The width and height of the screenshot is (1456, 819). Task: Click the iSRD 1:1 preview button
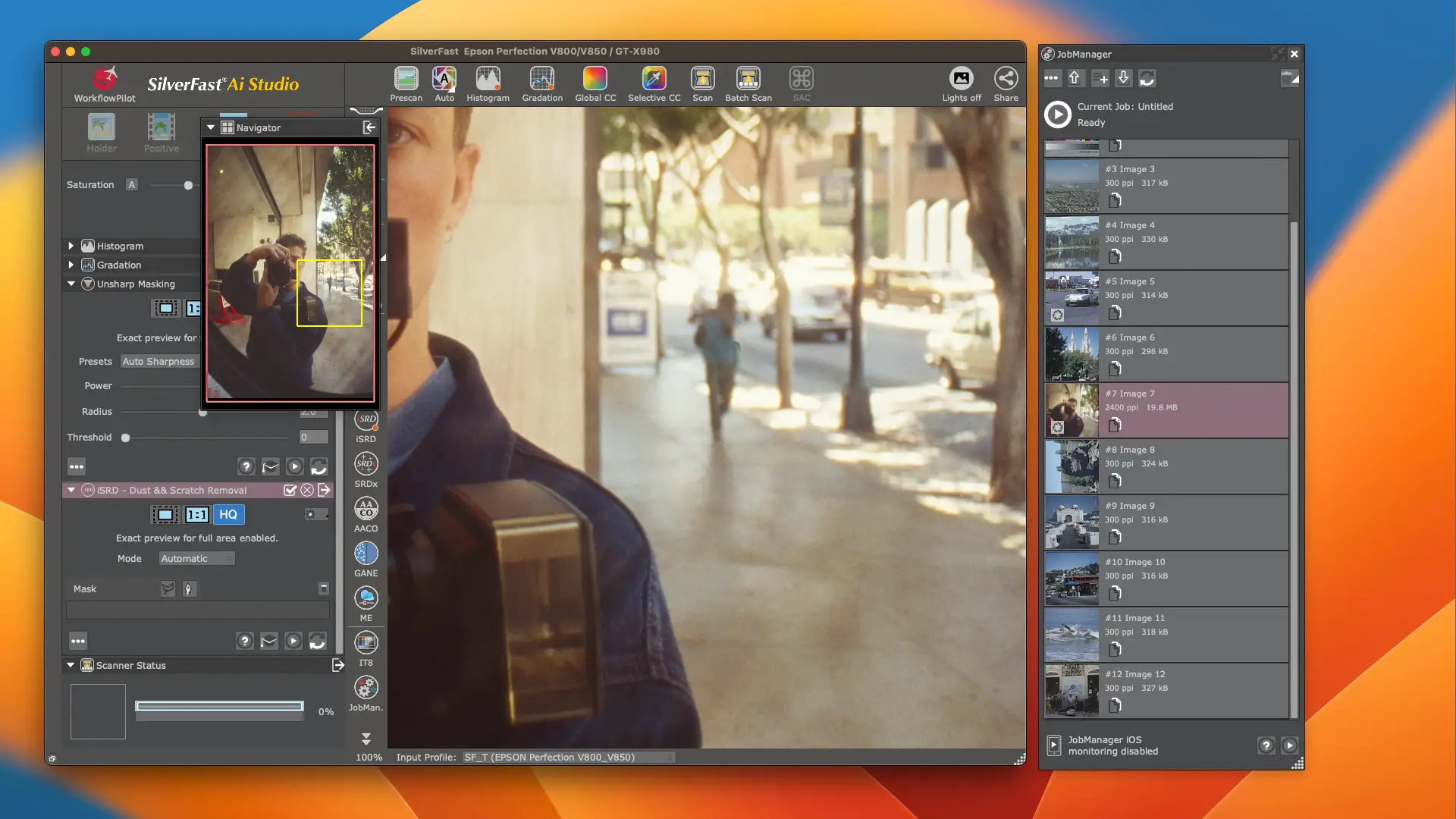(196, 515)
